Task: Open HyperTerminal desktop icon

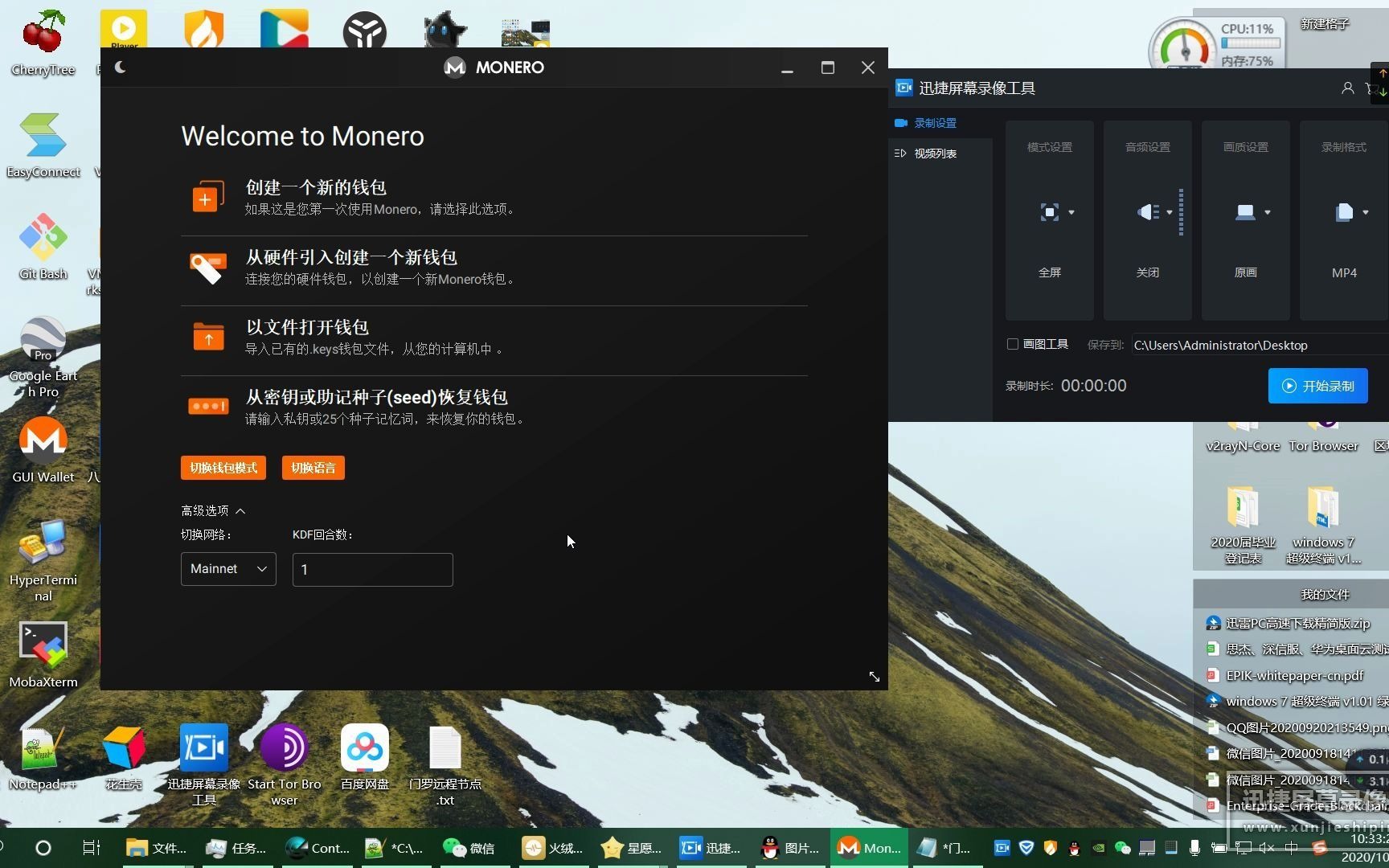Action: coord(43,560)
